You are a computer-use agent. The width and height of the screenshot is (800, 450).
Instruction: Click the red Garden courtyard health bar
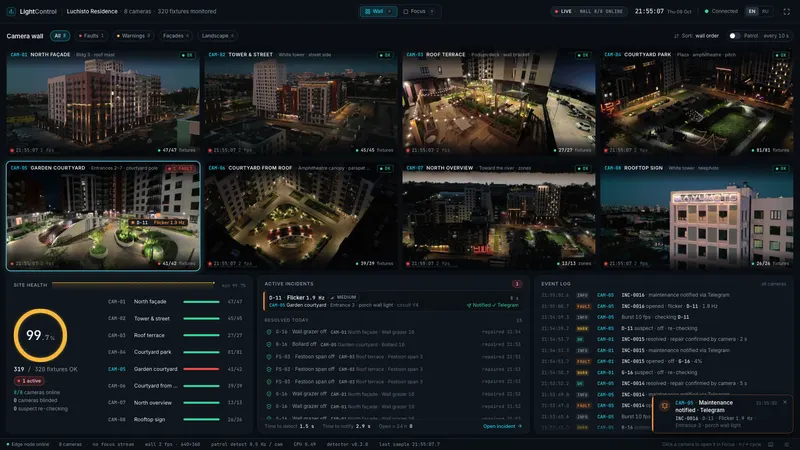[201, 369]
